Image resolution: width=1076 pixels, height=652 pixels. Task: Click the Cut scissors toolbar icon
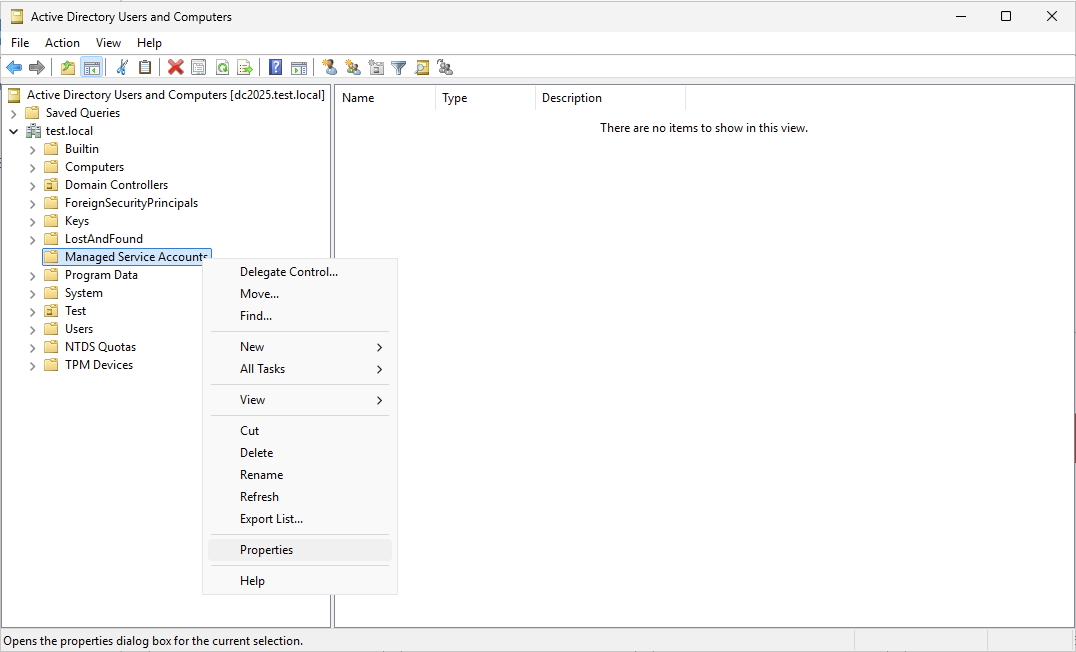[x=122, y=67]
